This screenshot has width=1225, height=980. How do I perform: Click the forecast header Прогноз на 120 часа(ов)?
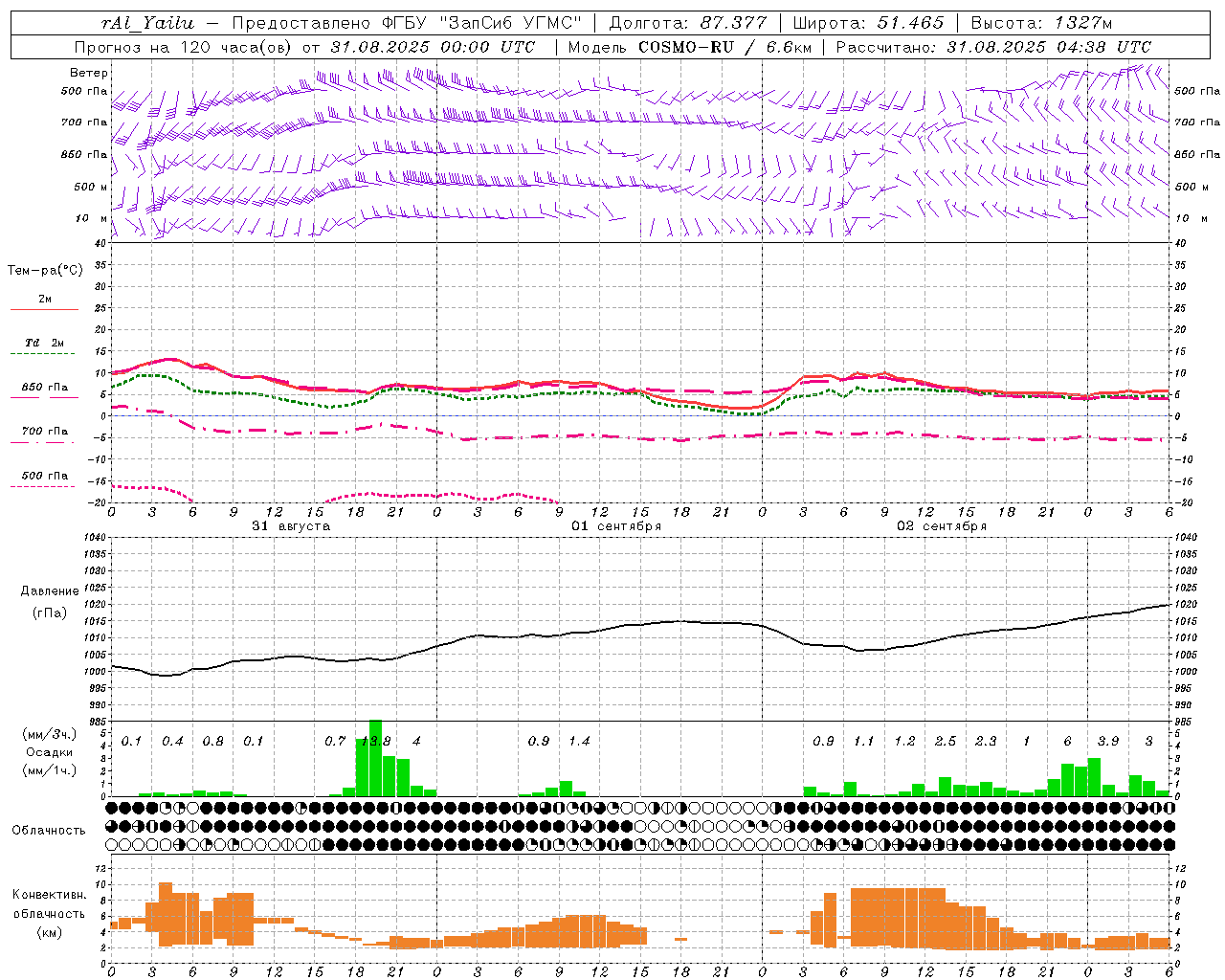(184, 47)
